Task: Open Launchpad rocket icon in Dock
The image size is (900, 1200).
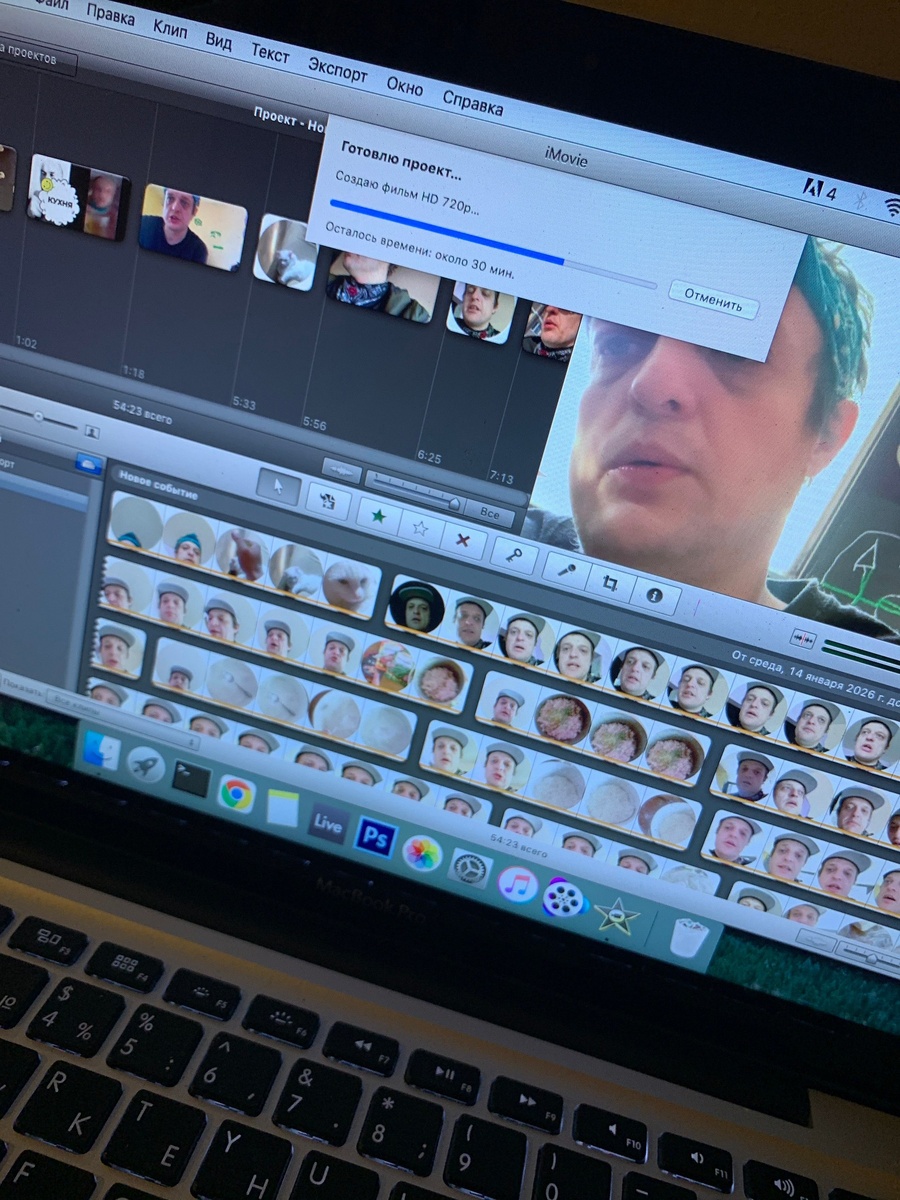Action: pyautogui.click(x=146, y=764)
